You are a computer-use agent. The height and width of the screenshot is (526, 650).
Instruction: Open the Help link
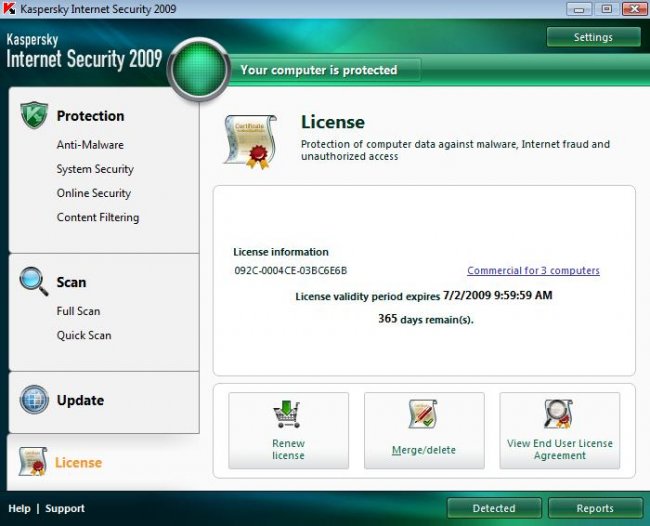(x=19, y=508)
